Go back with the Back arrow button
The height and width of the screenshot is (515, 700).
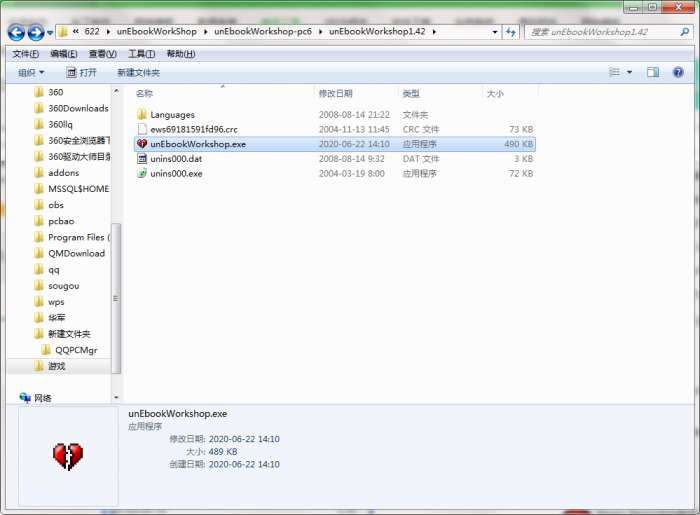tap(16, 32)
